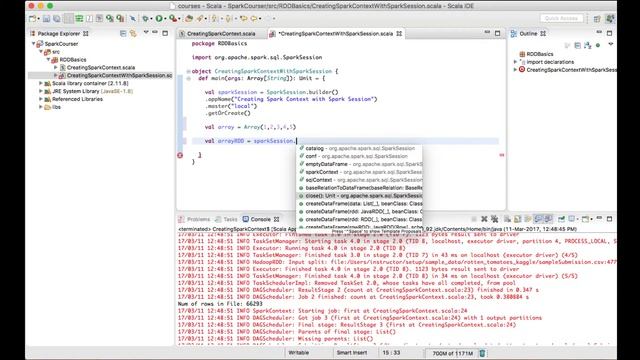Open the Problems tab
This screenshot has height=360, width=640.
pos(194,219)
